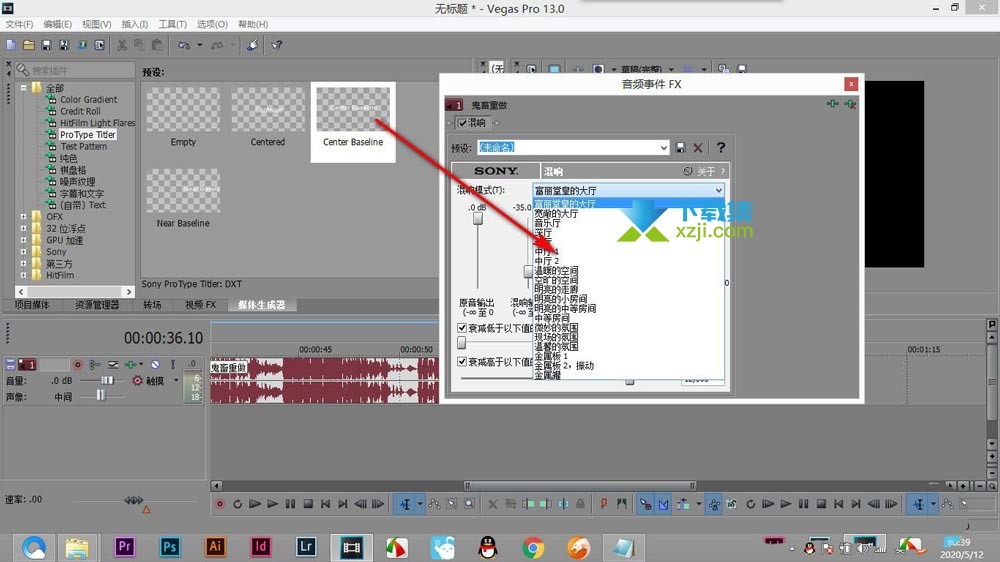This screenshot has width=1000, height=562.
Task: Click the Cut scissors toolbar icon
Action: coord(122,45)
